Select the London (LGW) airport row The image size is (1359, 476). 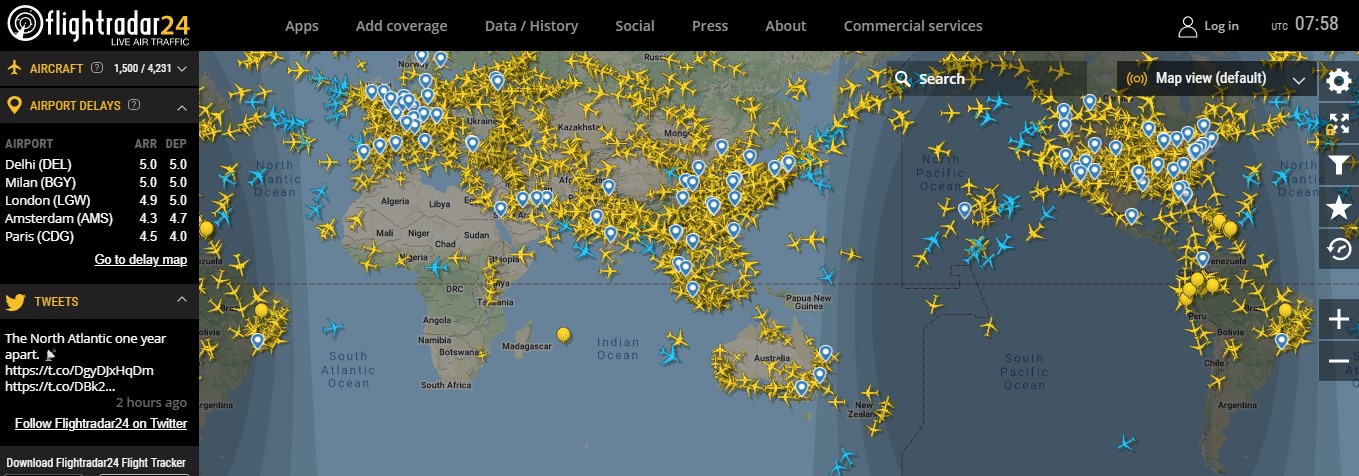[97, 200]
